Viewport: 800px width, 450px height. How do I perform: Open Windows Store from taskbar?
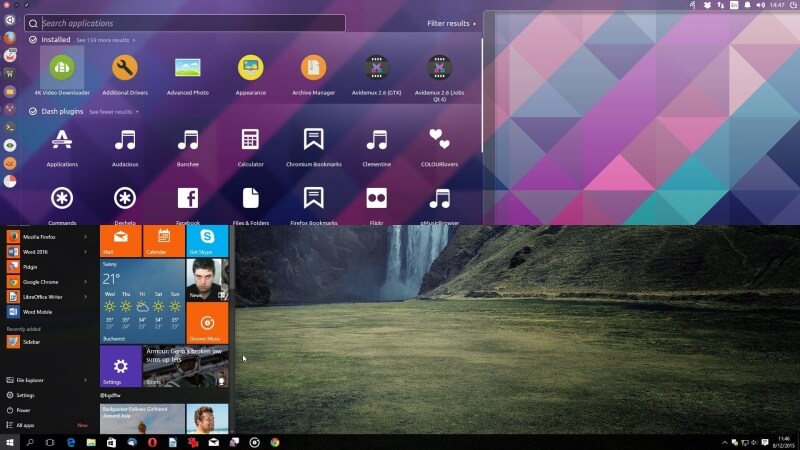pyautogui.click(x=111, y=442)
